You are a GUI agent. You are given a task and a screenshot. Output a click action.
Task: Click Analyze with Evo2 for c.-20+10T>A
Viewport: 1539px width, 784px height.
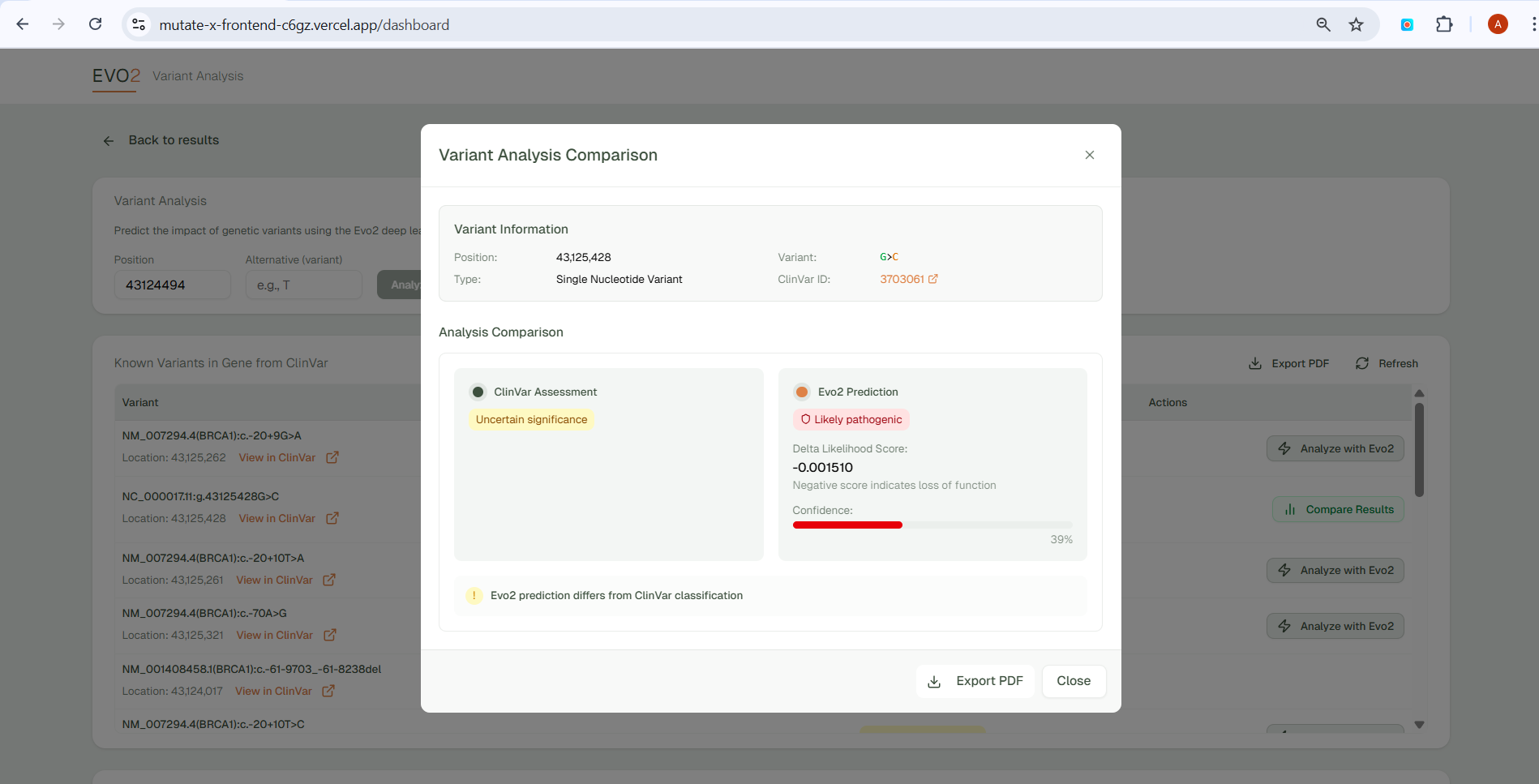pos(1335,570)
